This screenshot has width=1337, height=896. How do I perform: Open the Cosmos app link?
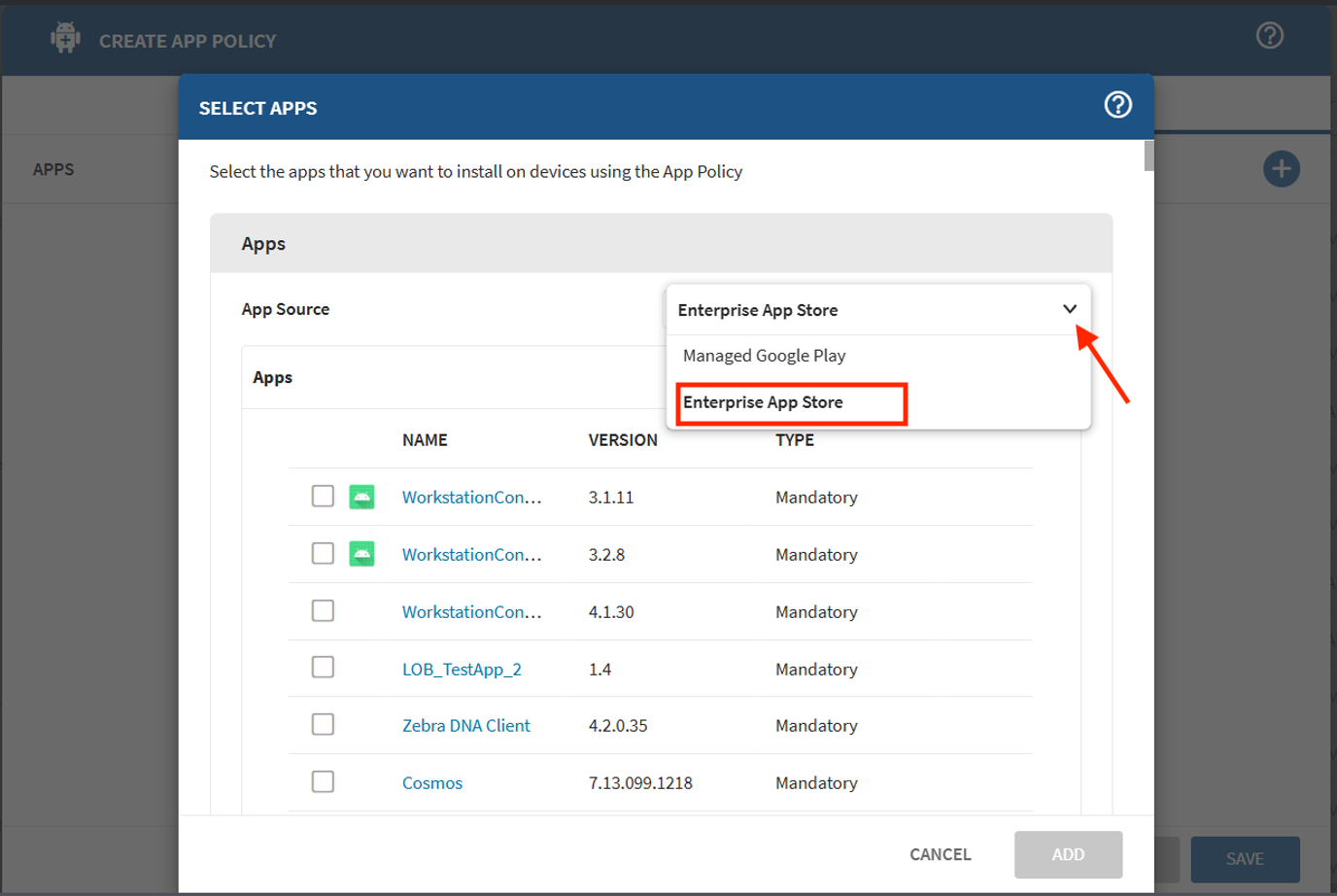pos(432,783)
